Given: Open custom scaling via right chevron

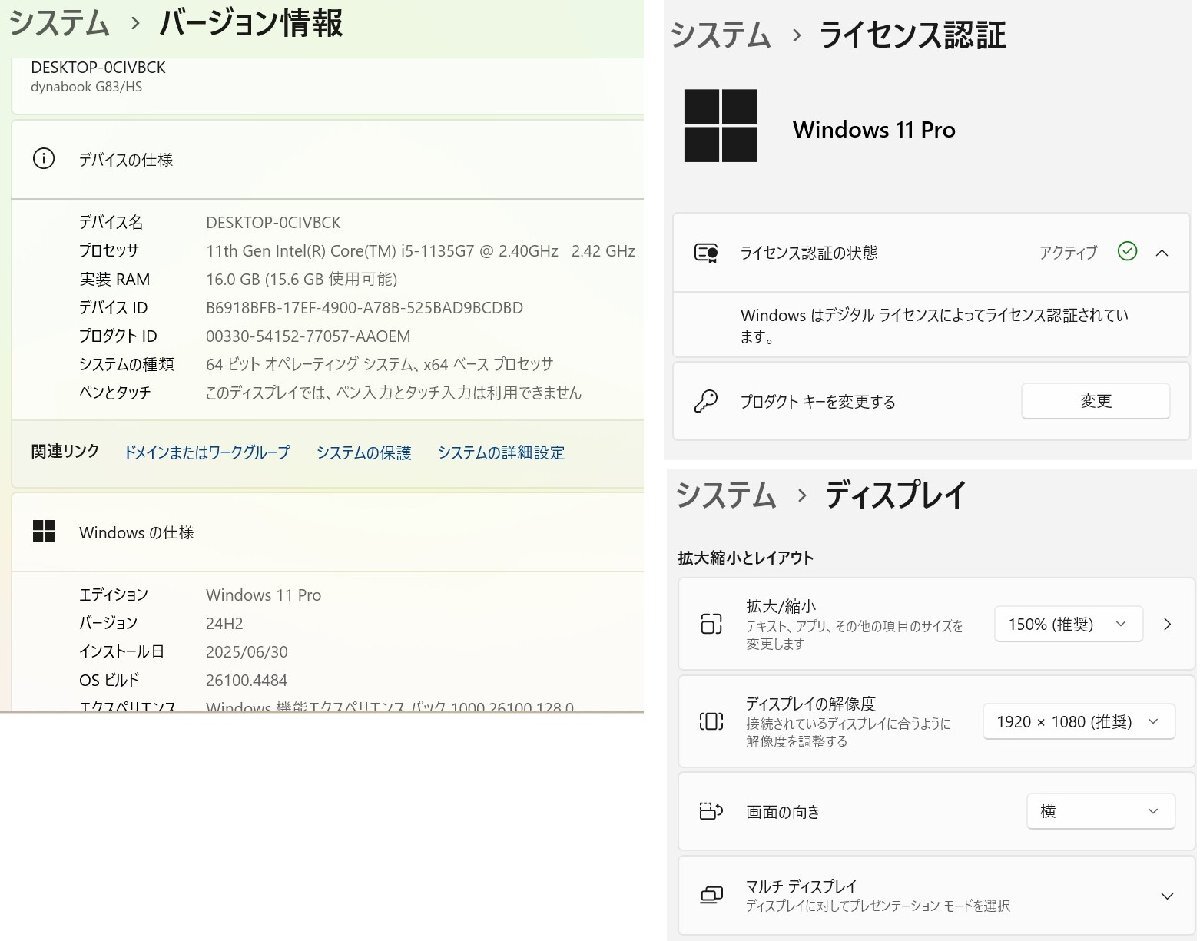Looking at the screenshot, I should coord(1168,624).
